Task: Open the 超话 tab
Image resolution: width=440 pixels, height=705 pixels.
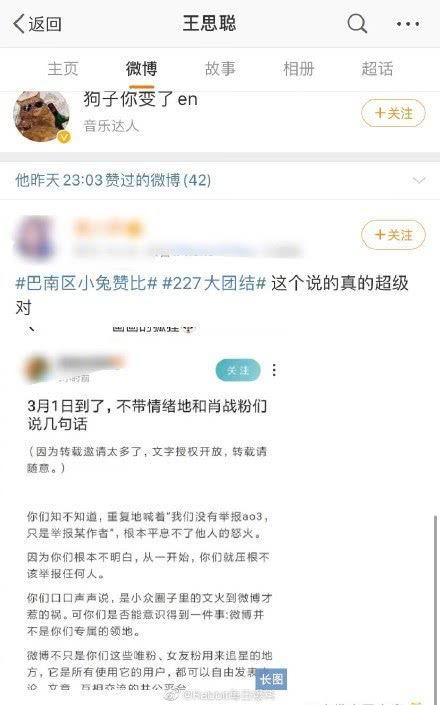Action: point(377,69)
